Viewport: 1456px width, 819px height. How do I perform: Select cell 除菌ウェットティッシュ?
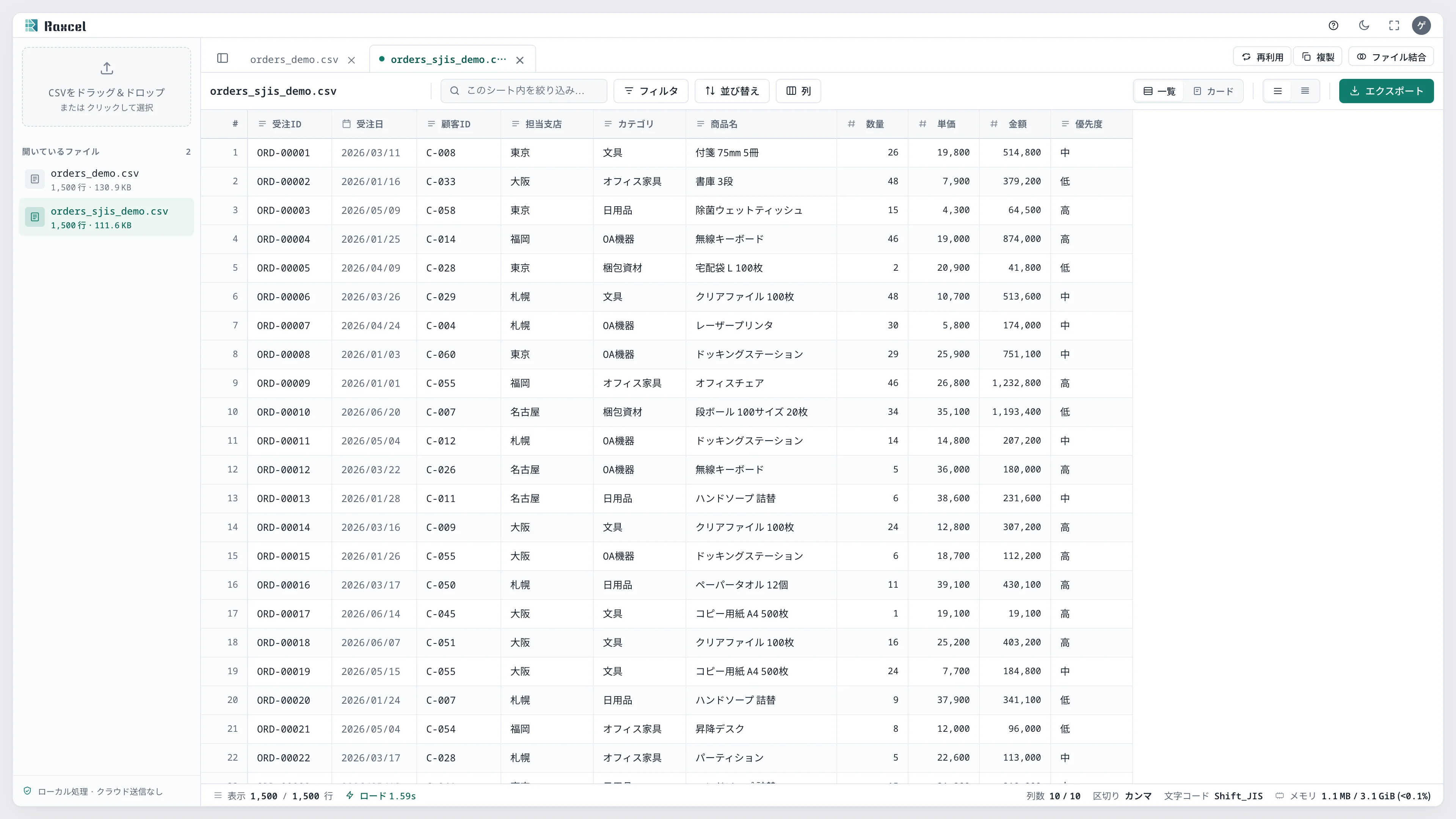tap(761, 210)
